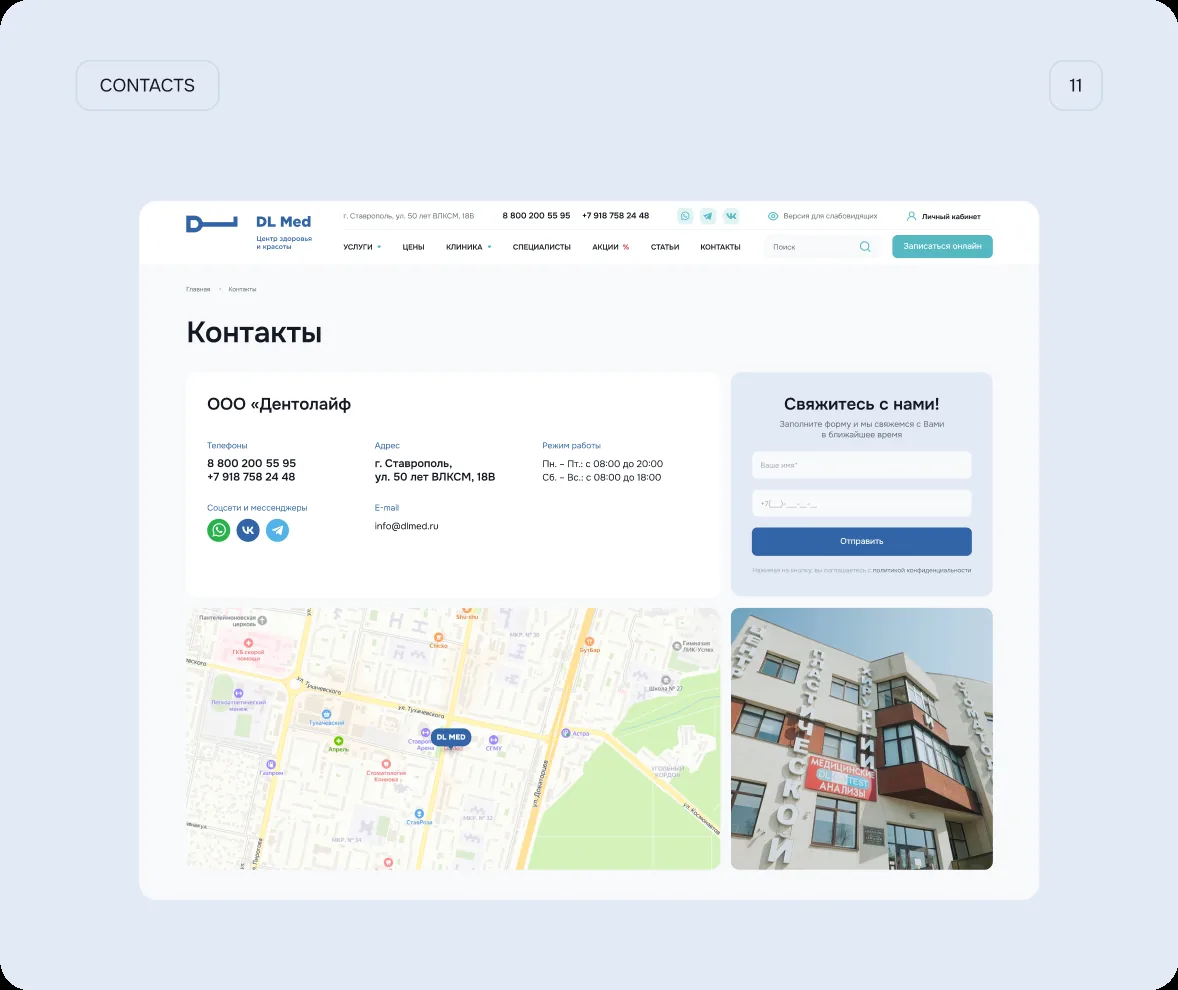Click the header address text

pos(409,216)
